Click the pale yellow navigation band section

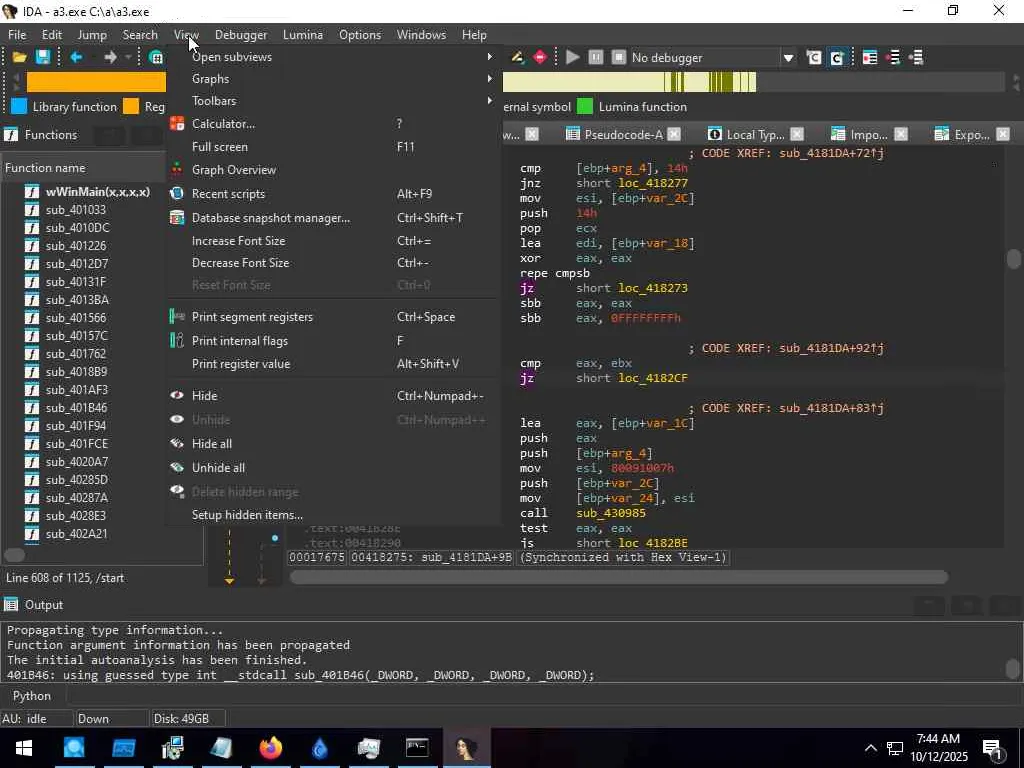(583, 82)
